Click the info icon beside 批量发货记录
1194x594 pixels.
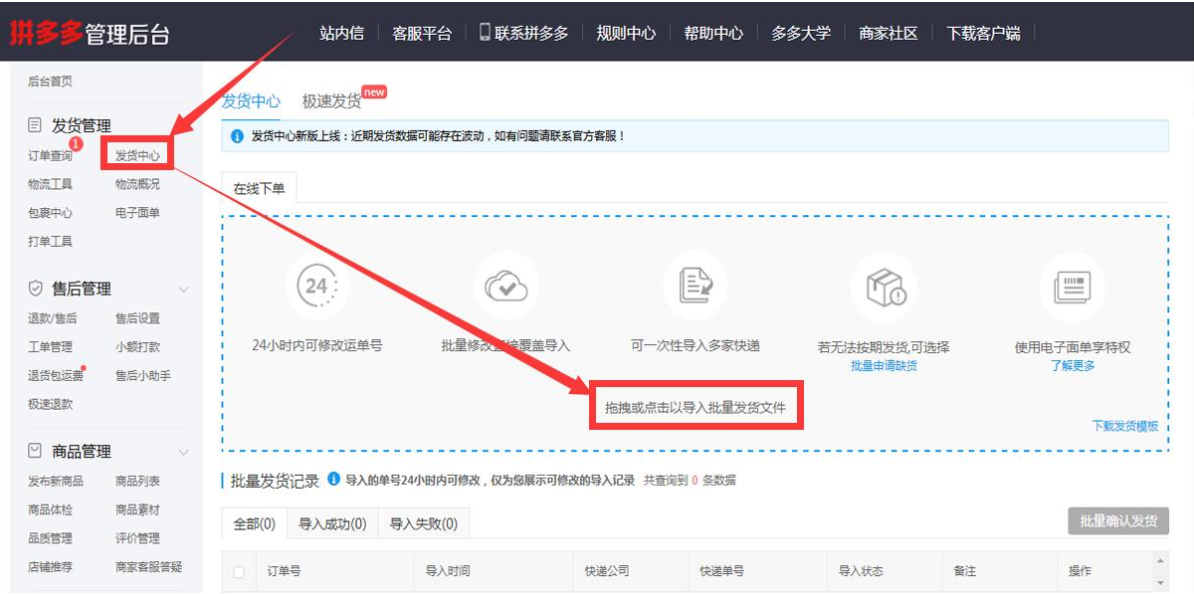pyautogui.click(x=334, y=479)
